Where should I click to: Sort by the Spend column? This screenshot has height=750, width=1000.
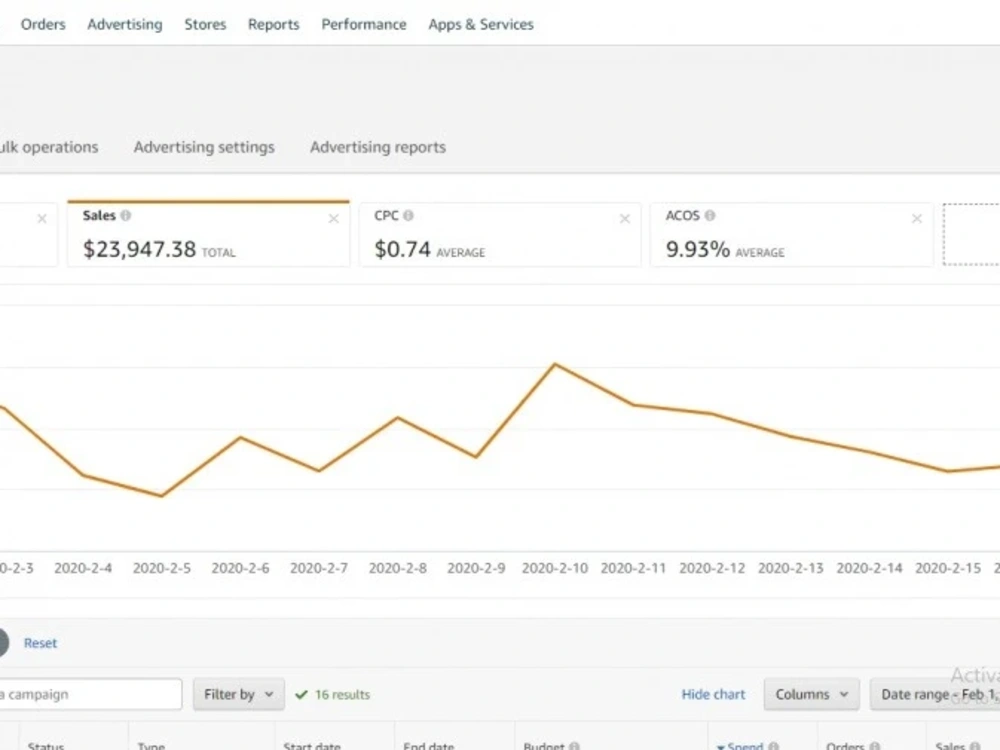745,745
